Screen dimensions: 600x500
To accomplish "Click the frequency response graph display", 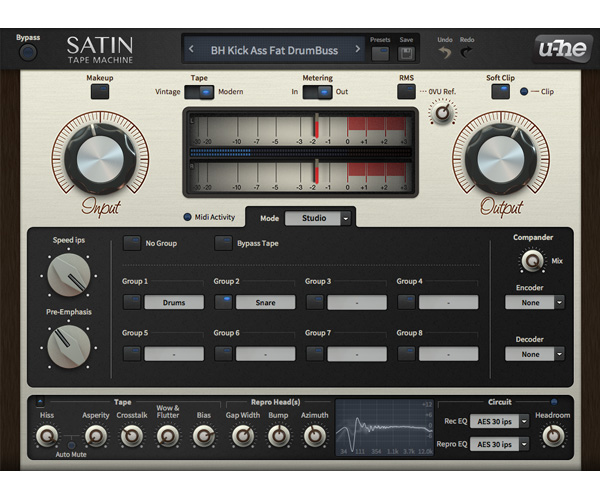I will click(385, 427).
